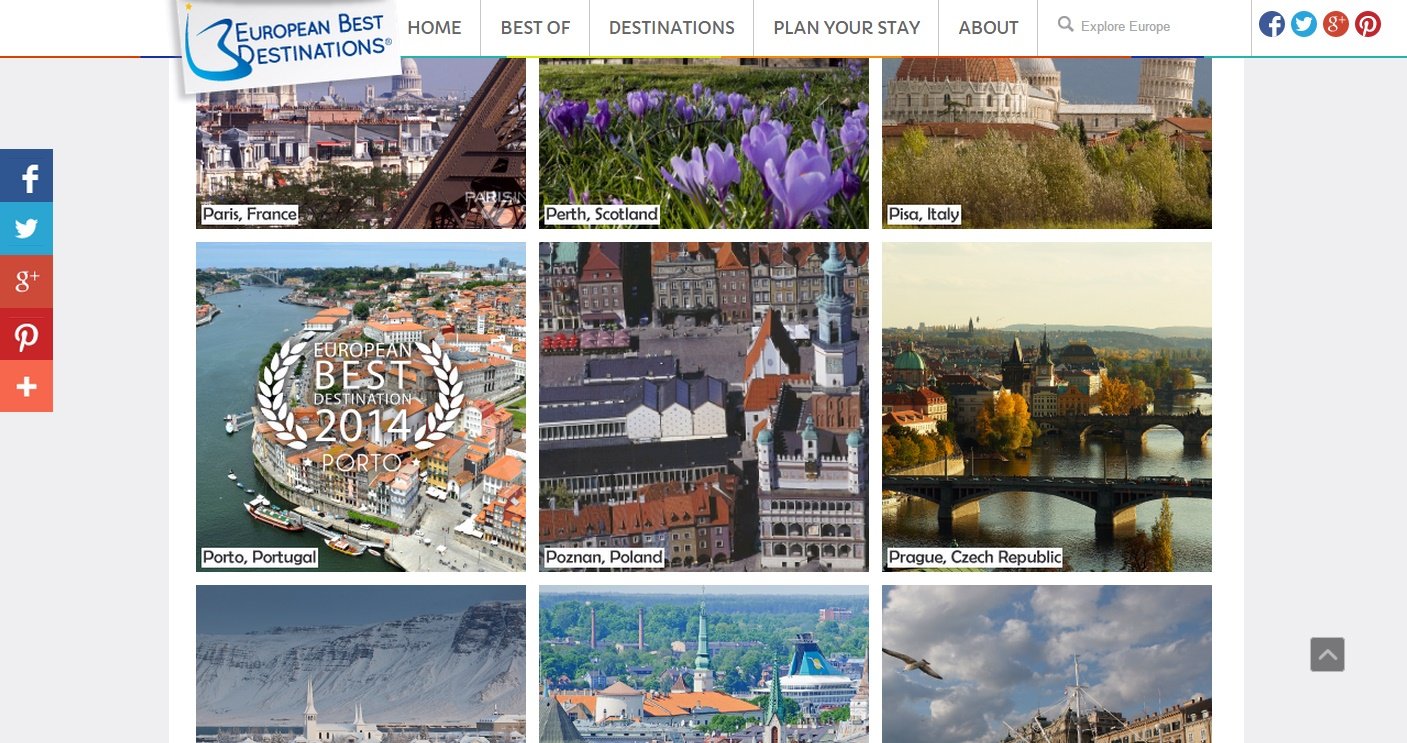1407x743 pixels.
Task: Click the scroll-to-top arrow button
Action: pyautogui.click(x=1327, y=655)
